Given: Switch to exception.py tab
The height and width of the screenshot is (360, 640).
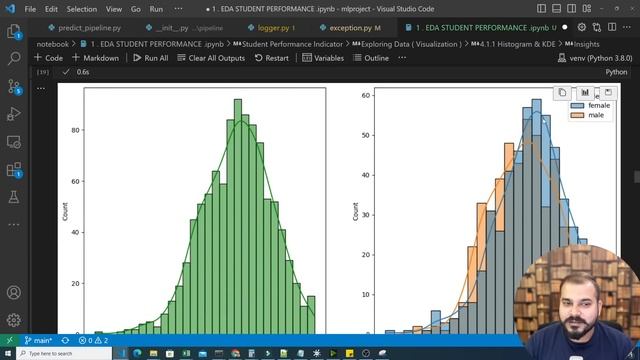Looking at the screenshot, I should (350, 28).
